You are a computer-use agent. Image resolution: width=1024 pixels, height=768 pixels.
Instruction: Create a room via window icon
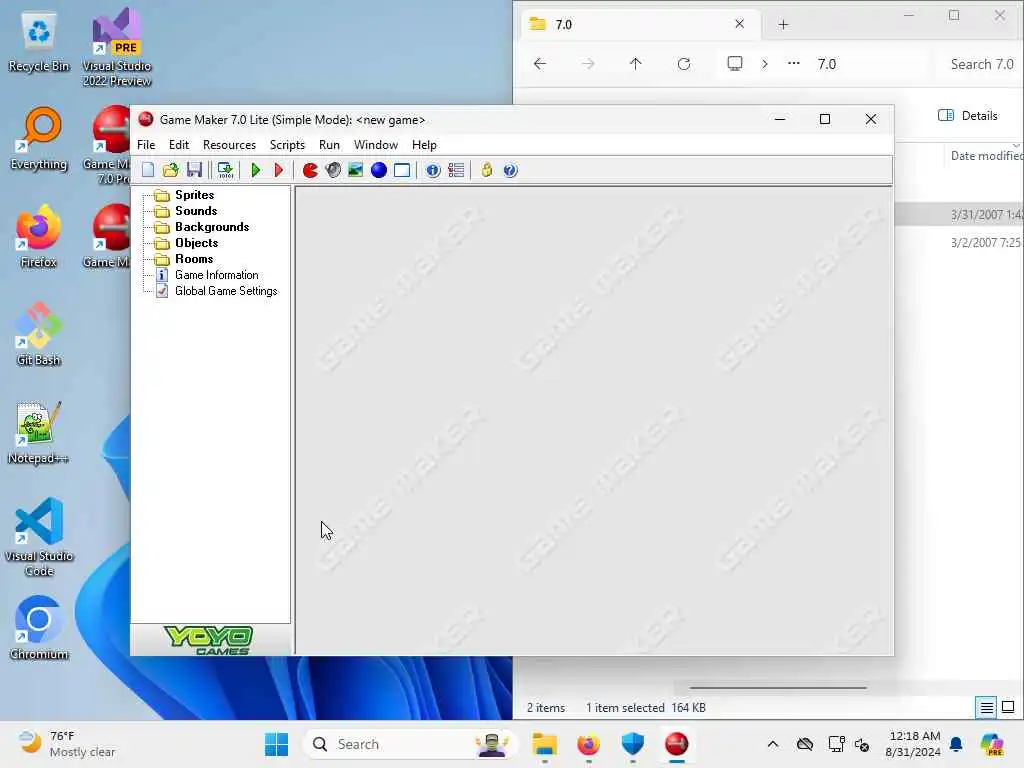tap(402, 170)
